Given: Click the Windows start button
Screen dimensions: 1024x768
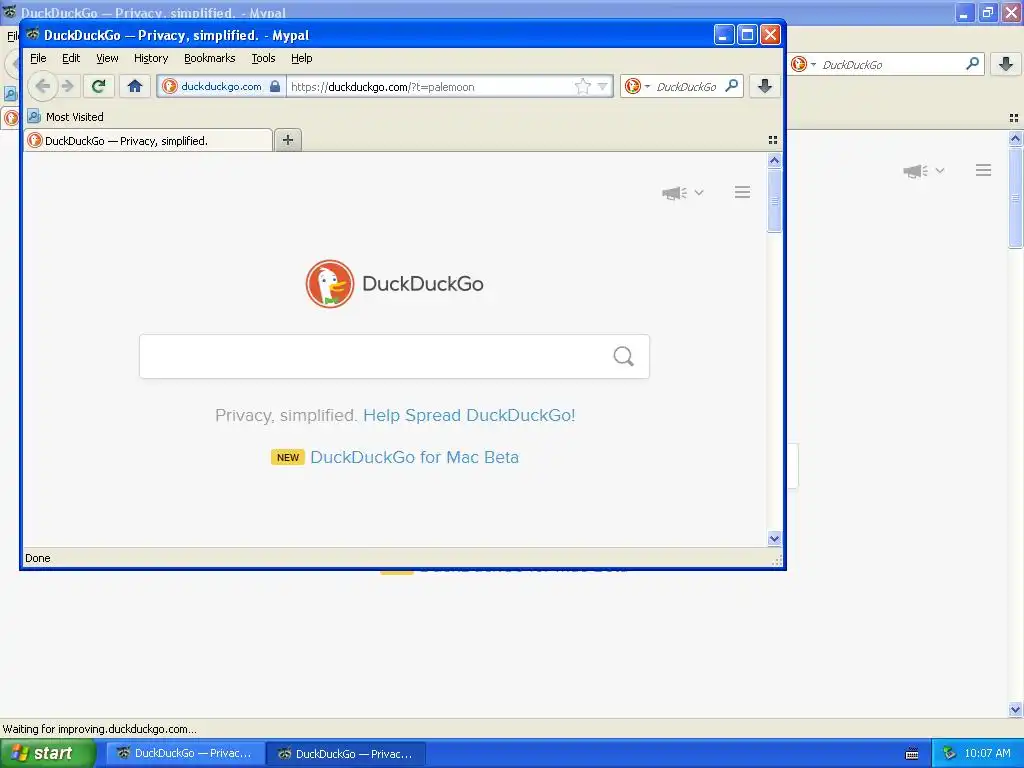Looking at the screenshot, I should (x=48, y=753).
